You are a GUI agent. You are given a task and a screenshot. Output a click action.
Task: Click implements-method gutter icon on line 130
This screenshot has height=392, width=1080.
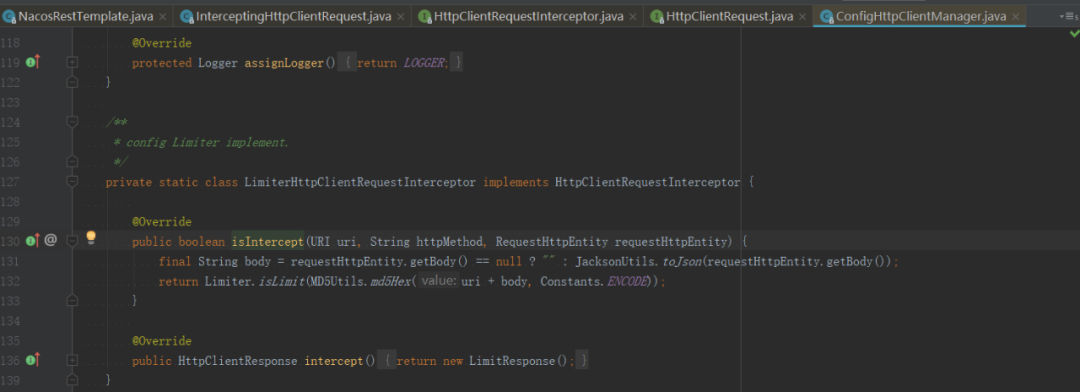coord(32,240)
